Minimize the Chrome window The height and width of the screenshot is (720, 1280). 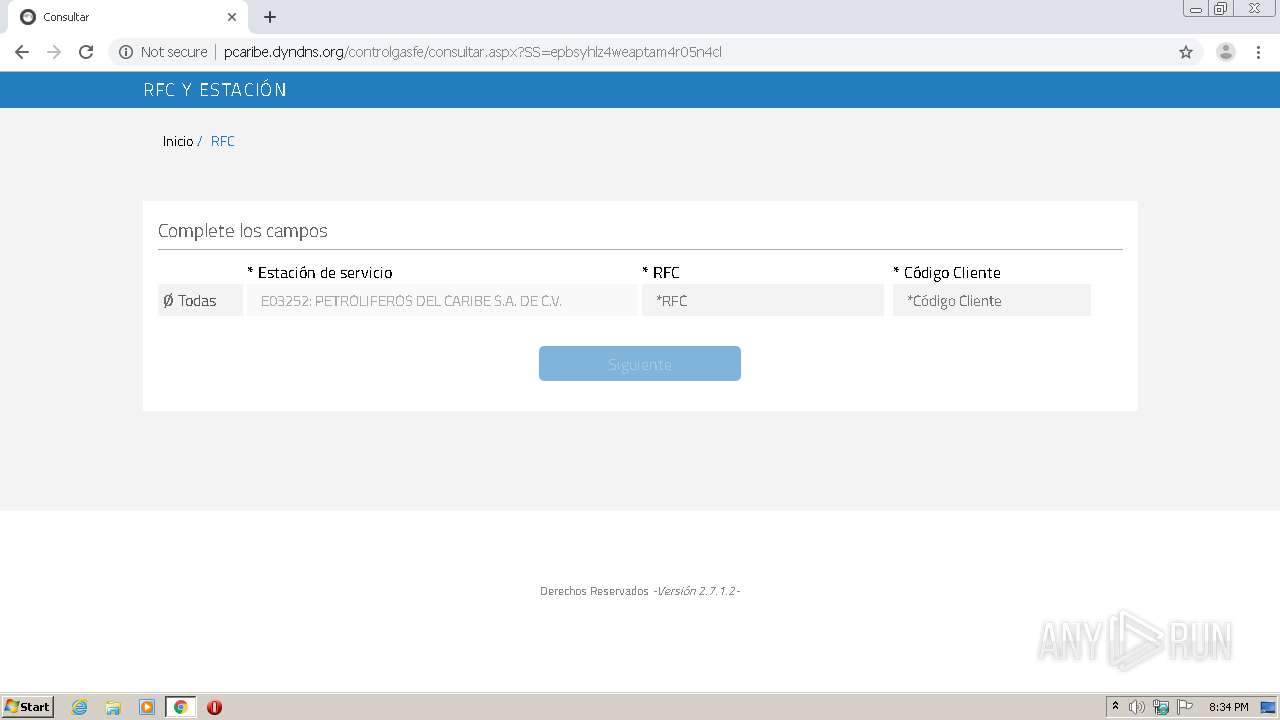click(1196, 9)
